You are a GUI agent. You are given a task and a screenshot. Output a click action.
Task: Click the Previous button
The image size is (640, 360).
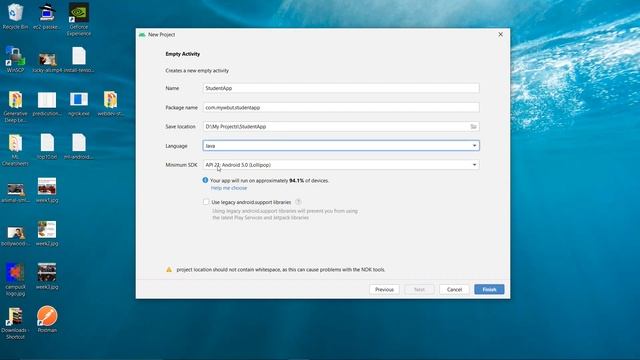coord(384,289)
